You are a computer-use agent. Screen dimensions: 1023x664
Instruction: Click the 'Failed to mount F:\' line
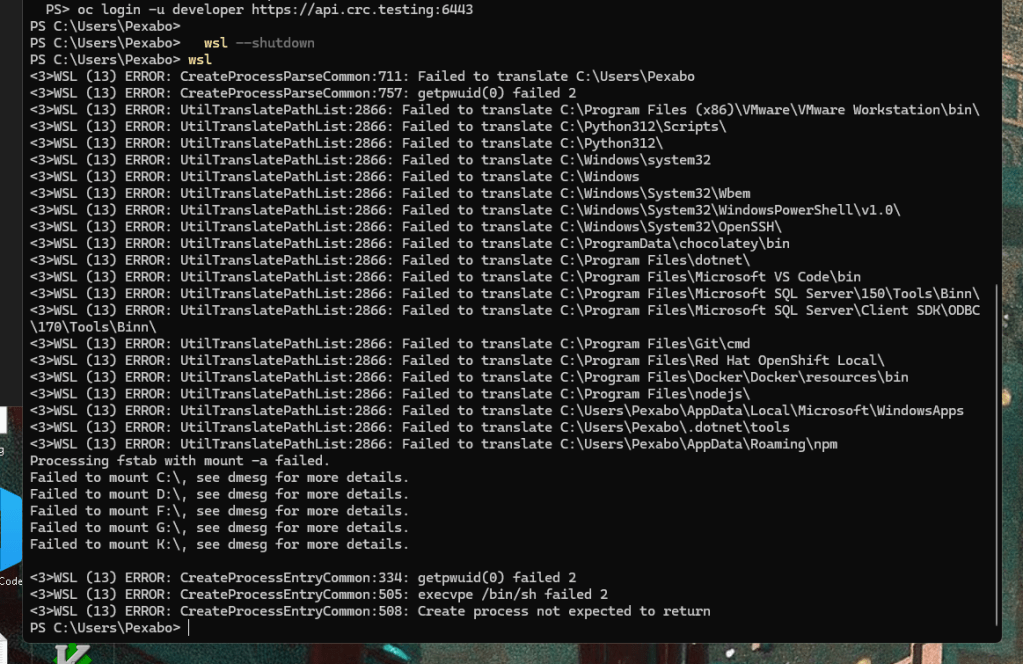coord(219,511)
